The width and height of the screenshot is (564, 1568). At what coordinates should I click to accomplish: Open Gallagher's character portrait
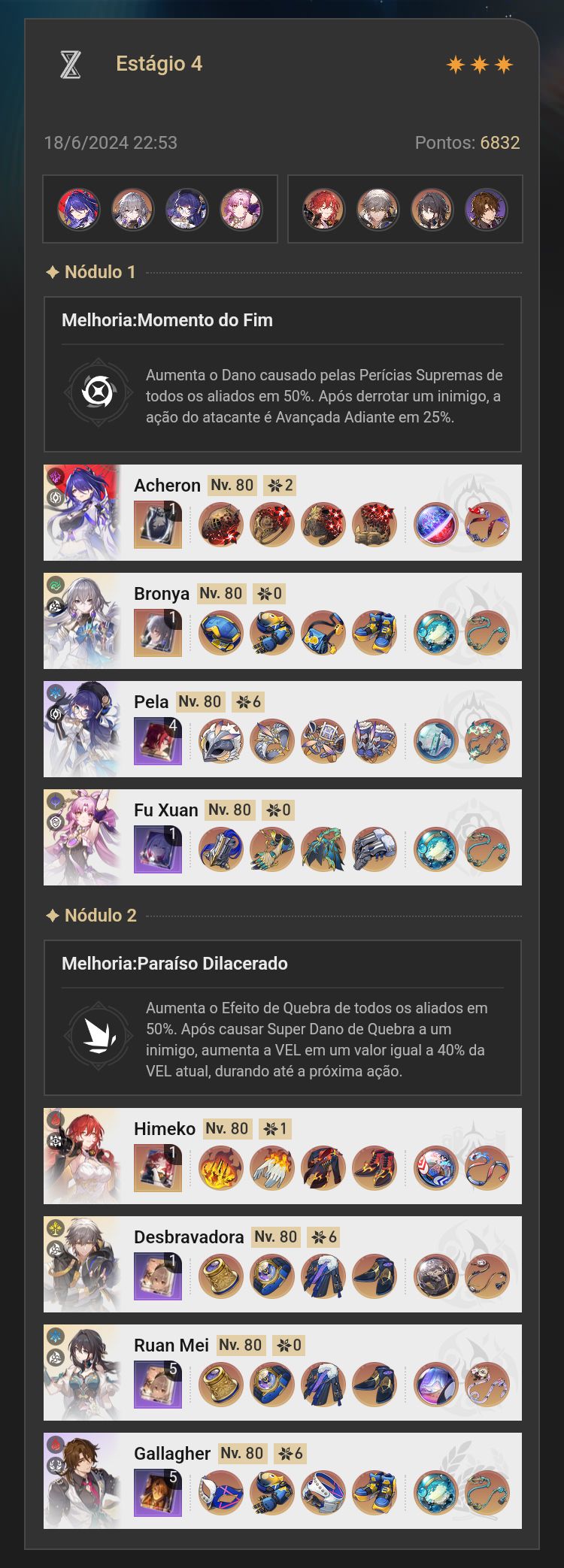point(83,1481)
